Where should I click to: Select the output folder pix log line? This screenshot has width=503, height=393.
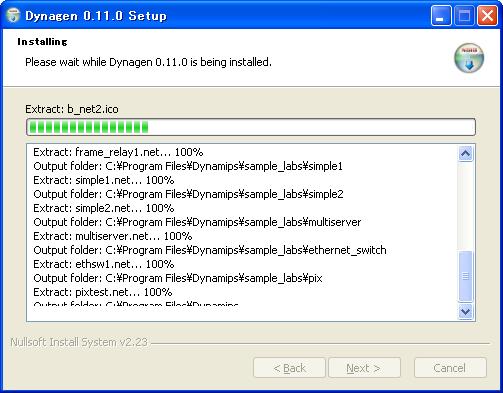point(178,278)
